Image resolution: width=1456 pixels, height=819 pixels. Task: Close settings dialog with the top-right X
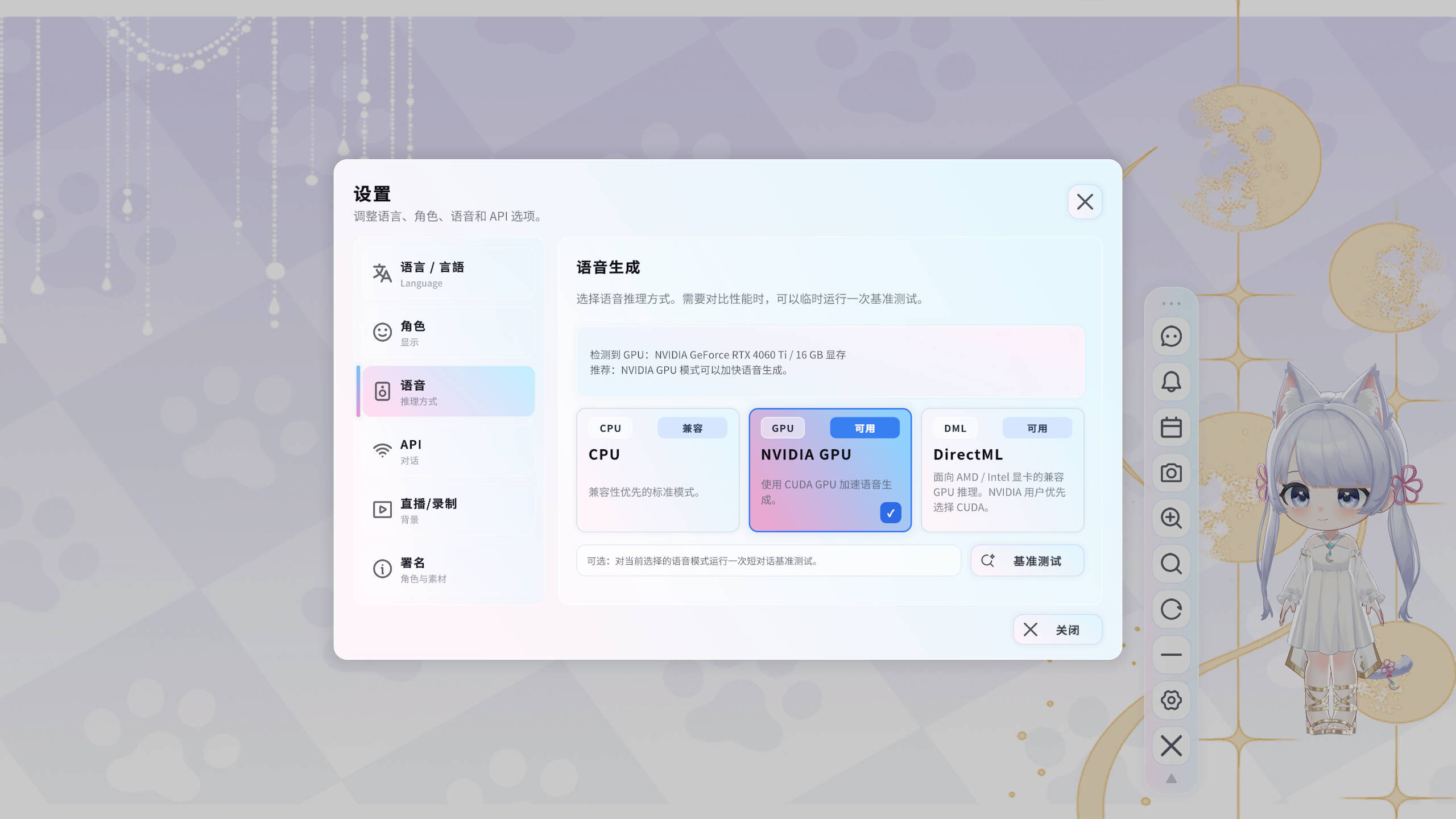[1085, 202]
